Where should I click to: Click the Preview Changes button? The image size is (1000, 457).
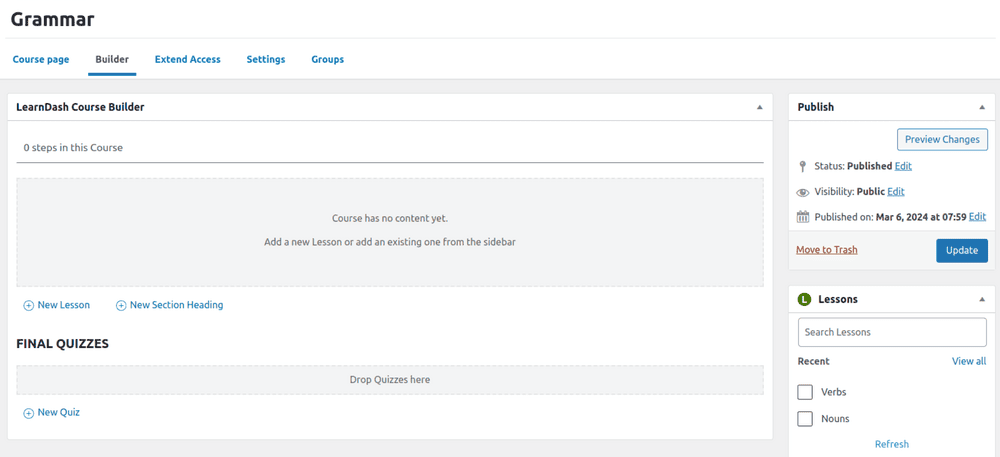tap(942, 140)
